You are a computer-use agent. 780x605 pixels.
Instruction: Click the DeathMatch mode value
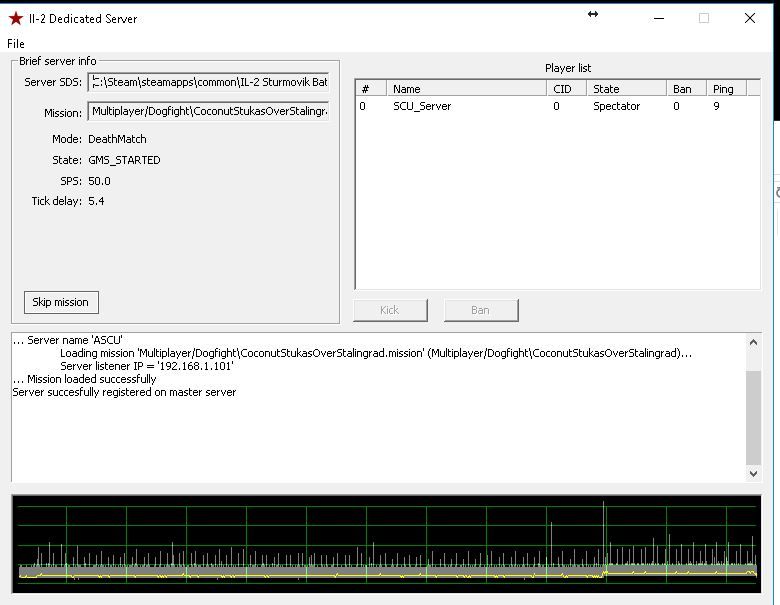117,139
